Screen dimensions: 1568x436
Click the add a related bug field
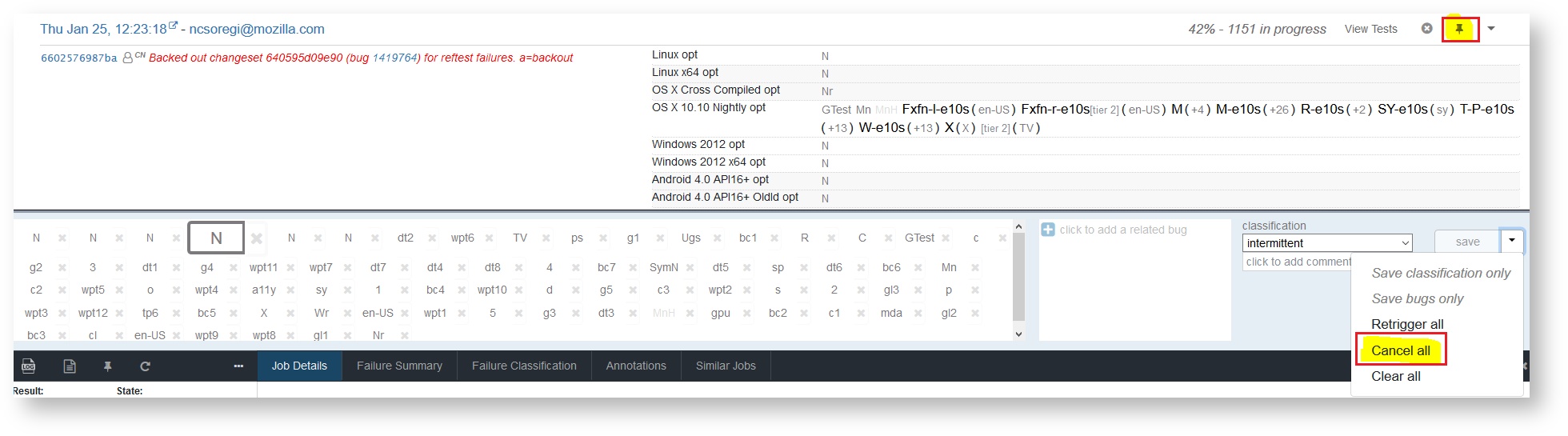point(1123,230)
